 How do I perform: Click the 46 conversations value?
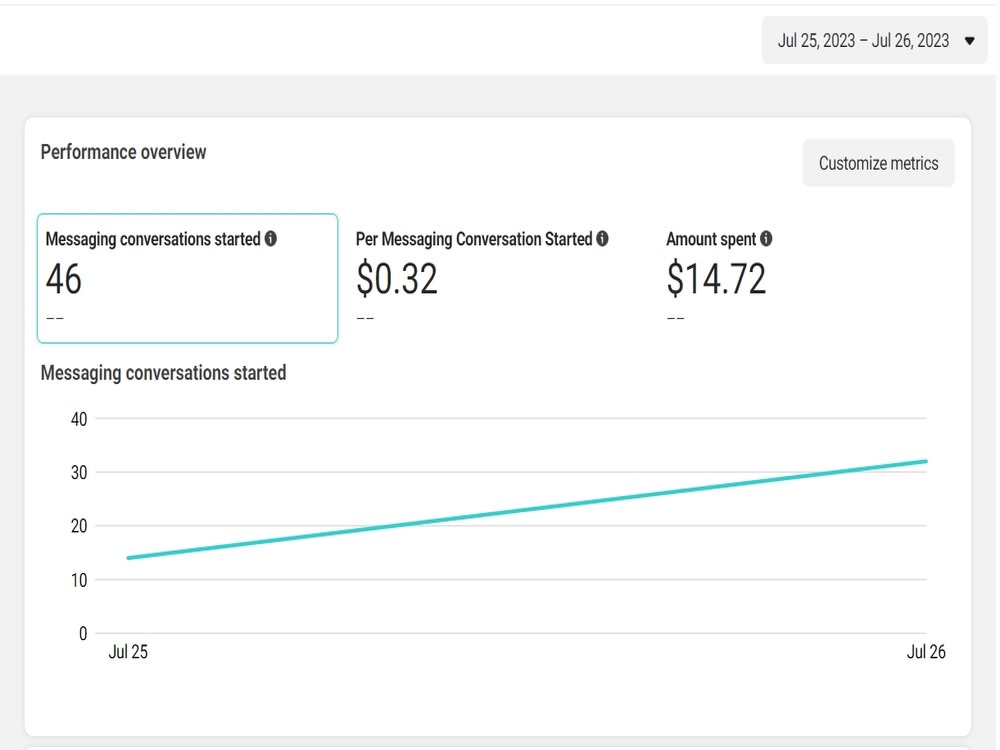[63, 281]
